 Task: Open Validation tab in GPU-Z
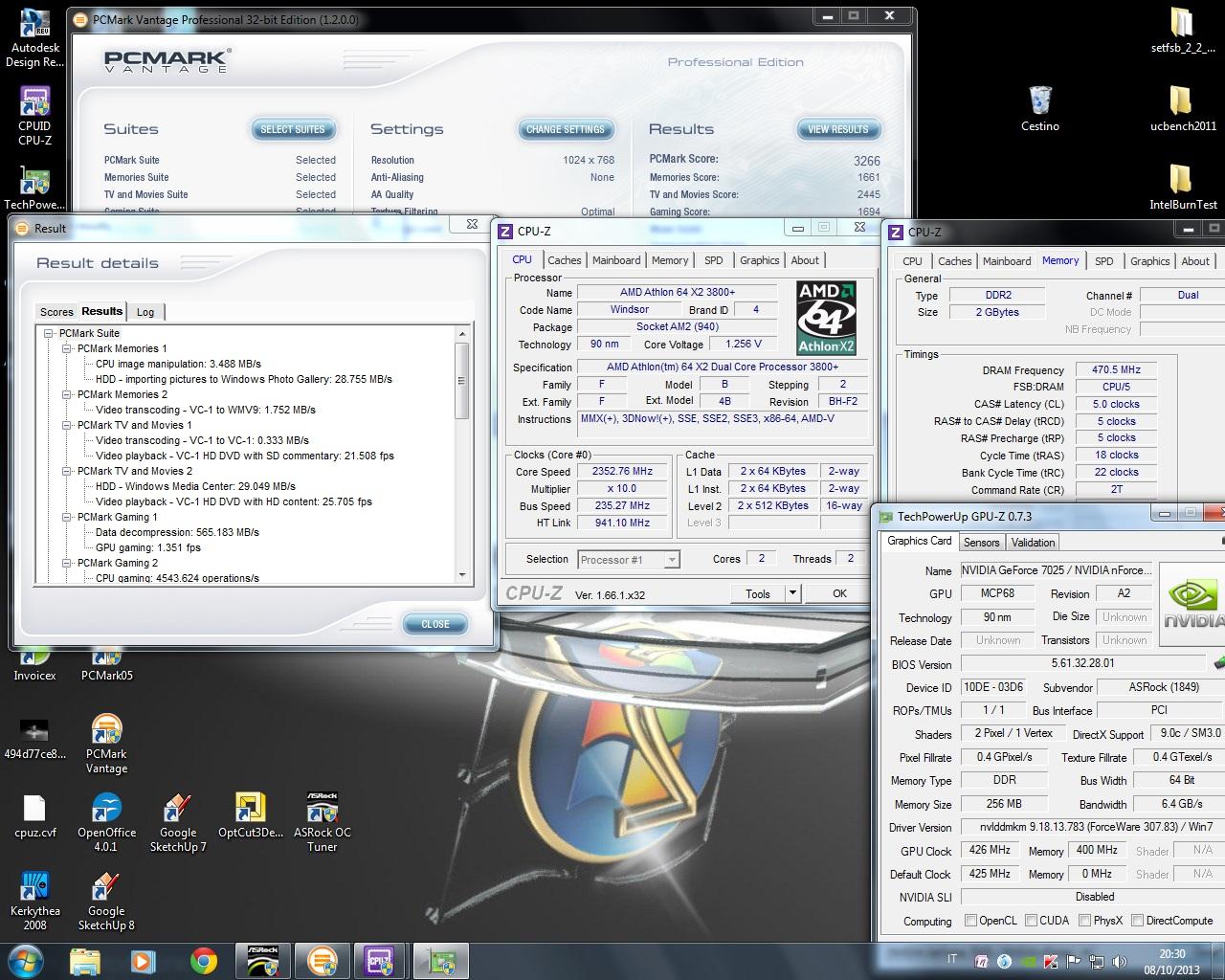click(x=1034, y=543)
